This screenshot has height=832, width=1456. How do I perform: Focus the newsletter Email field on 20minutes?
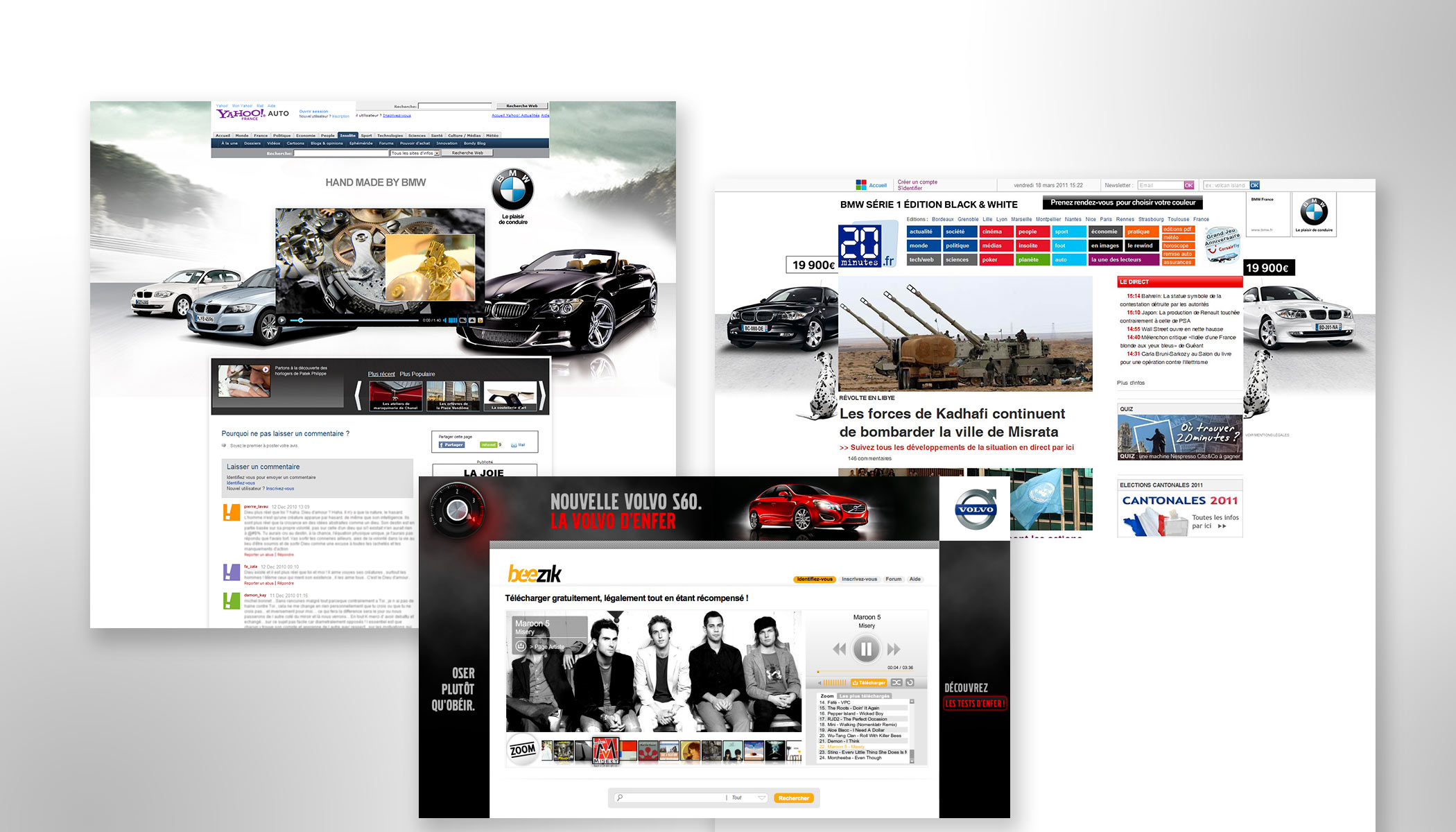tap(1160, 185)
